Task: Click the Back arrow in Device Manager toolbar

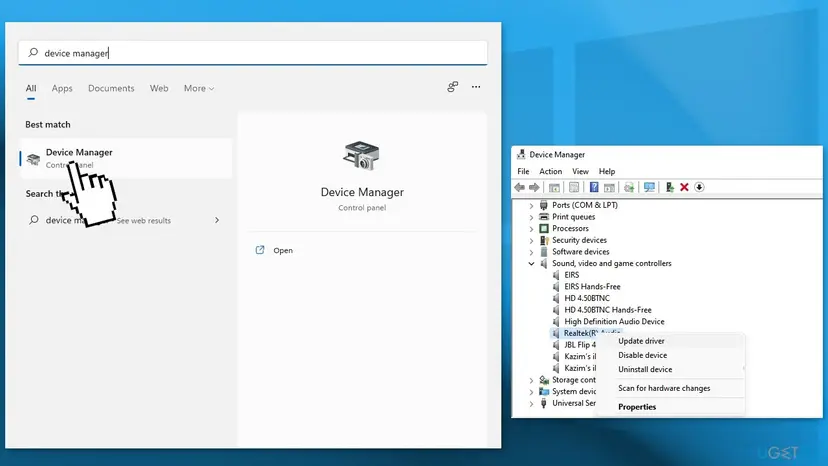Action: coord(520,187)
